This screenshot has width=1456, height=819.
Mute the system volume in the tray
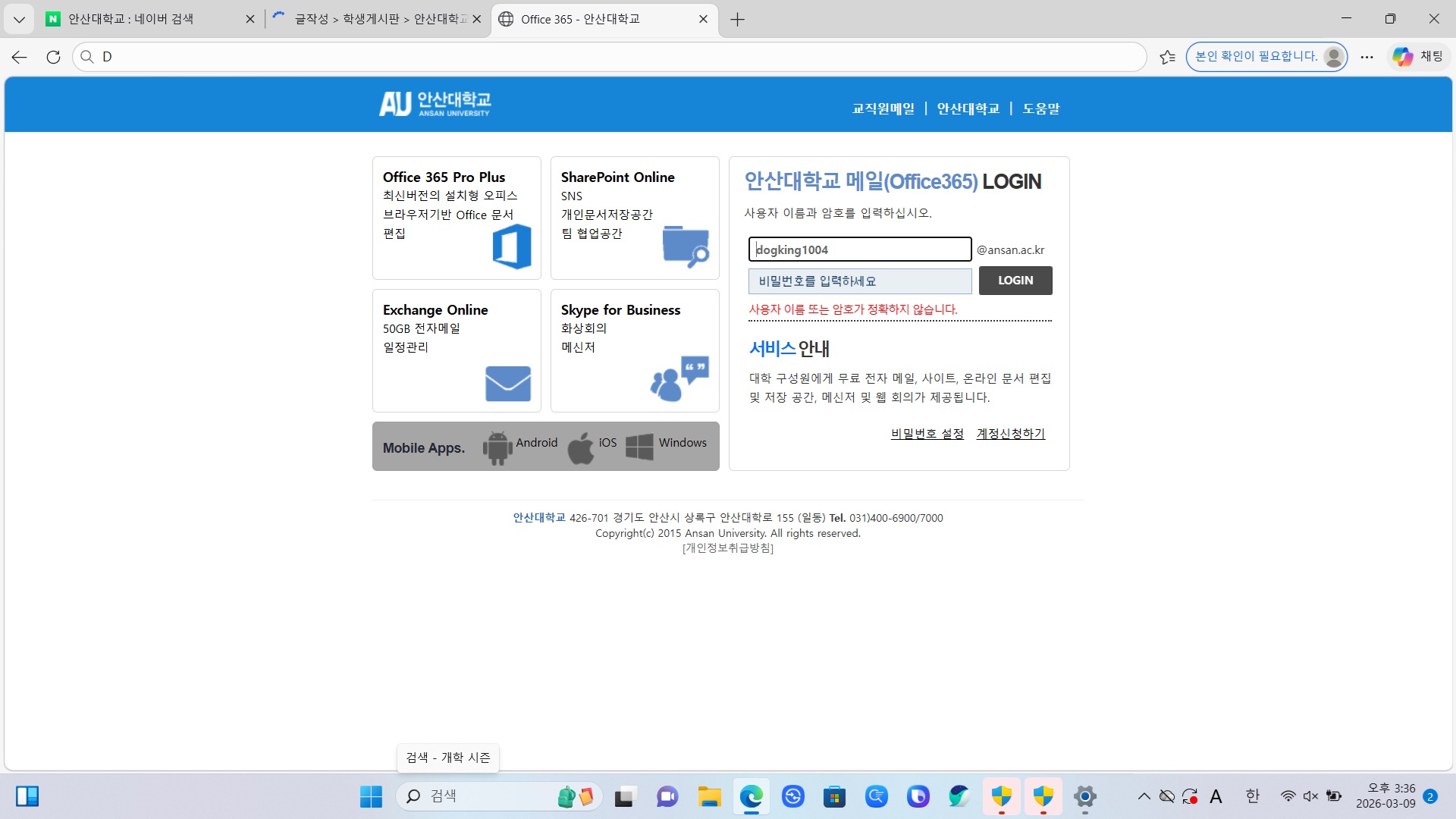(x=1310, y=796)
